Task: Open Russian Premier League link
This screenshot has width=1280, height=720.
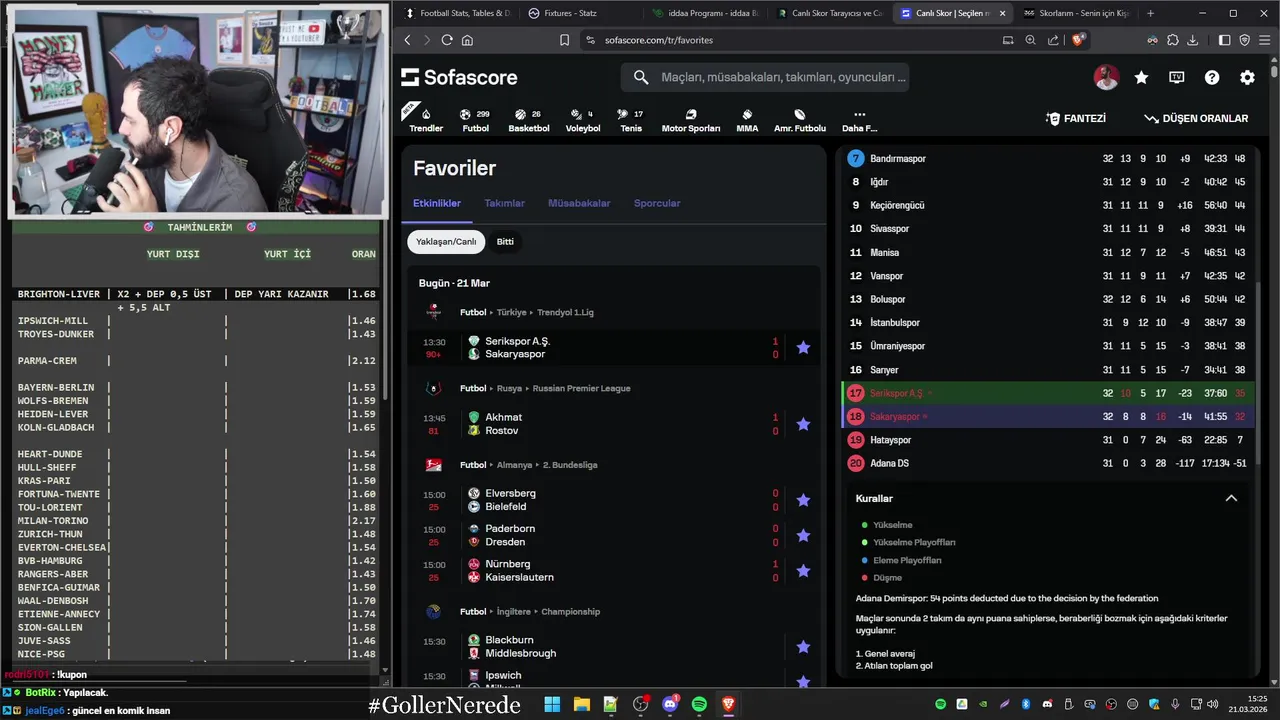Action: [x=581, y=388]
